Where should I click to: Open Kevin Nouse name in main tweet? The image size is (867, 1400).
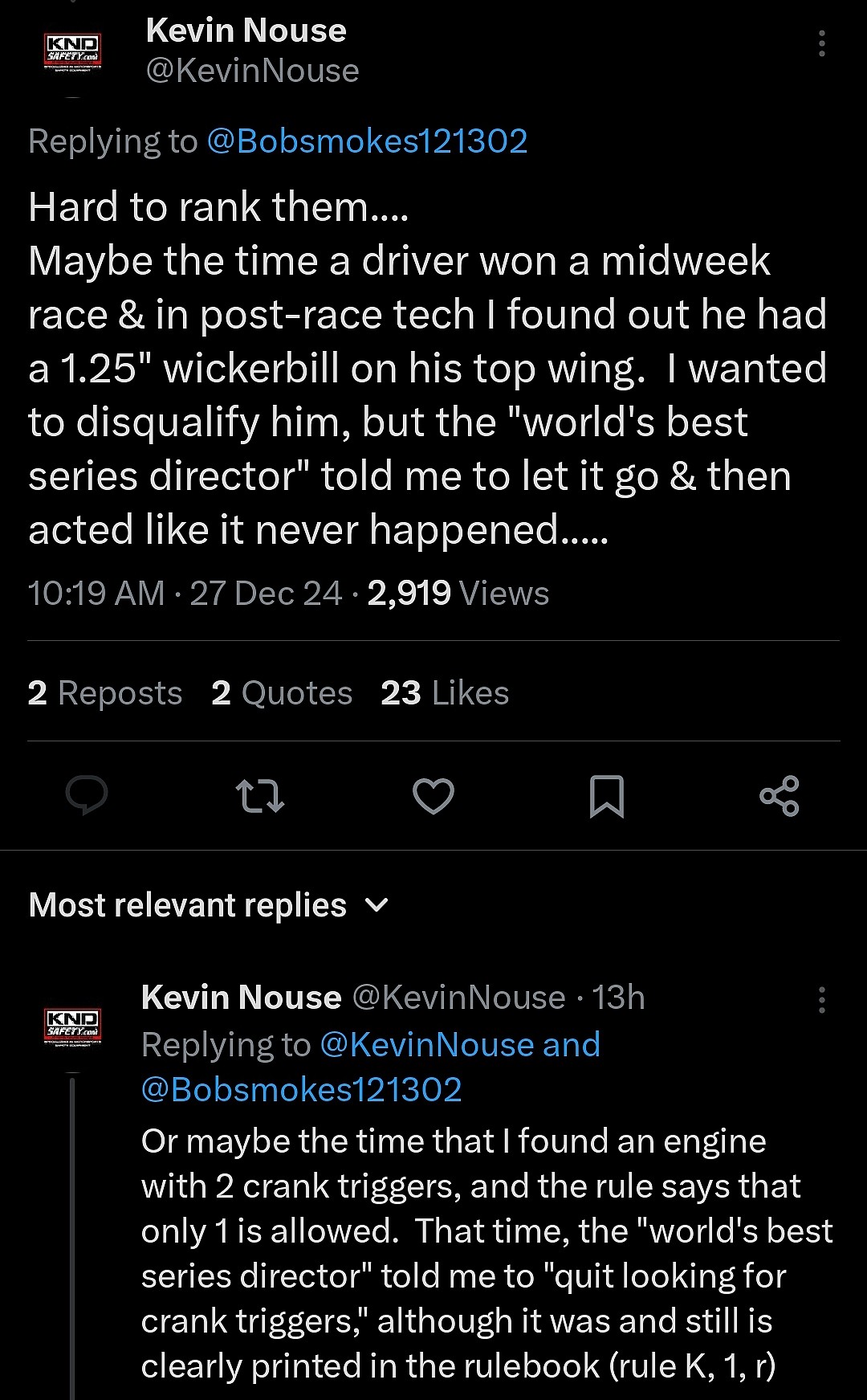coord(246,31)
